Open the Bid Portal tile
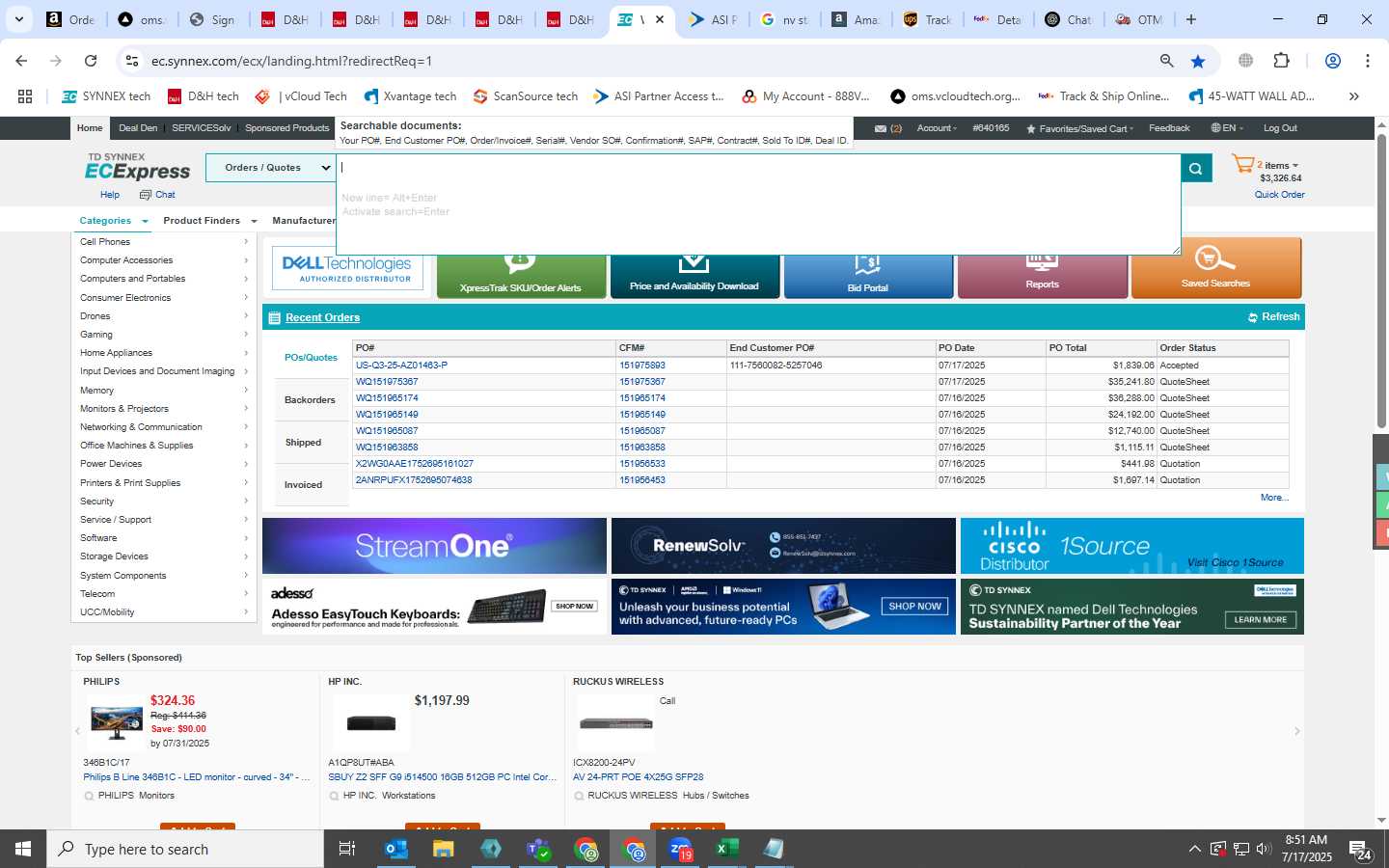 pos(868,277)
